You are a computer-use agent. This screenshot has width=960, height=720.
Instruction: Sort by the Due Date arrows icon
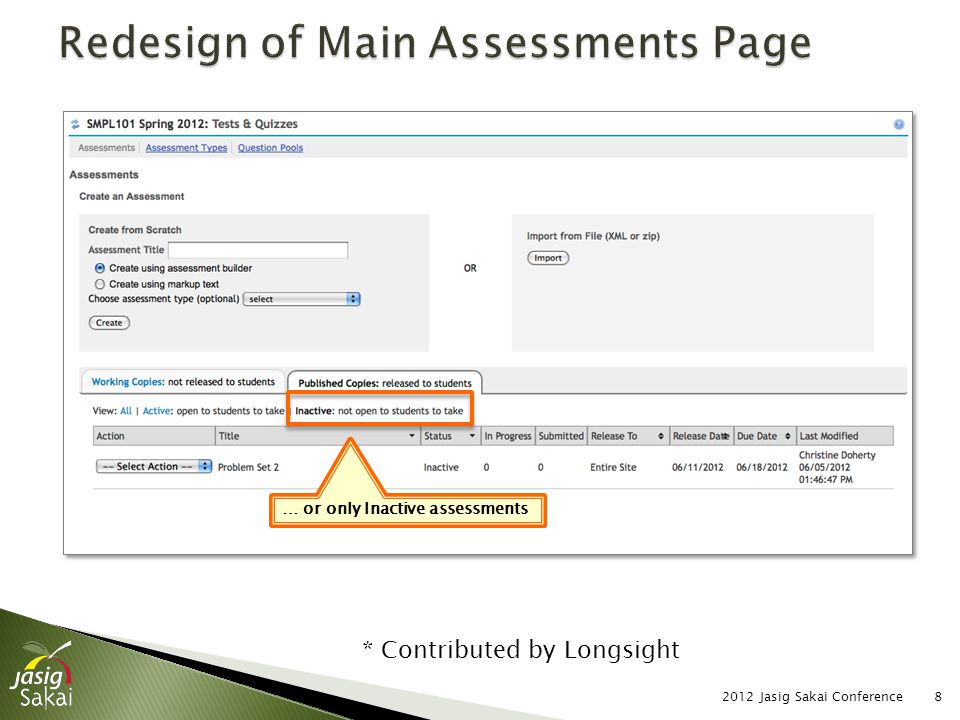point(787,436)
